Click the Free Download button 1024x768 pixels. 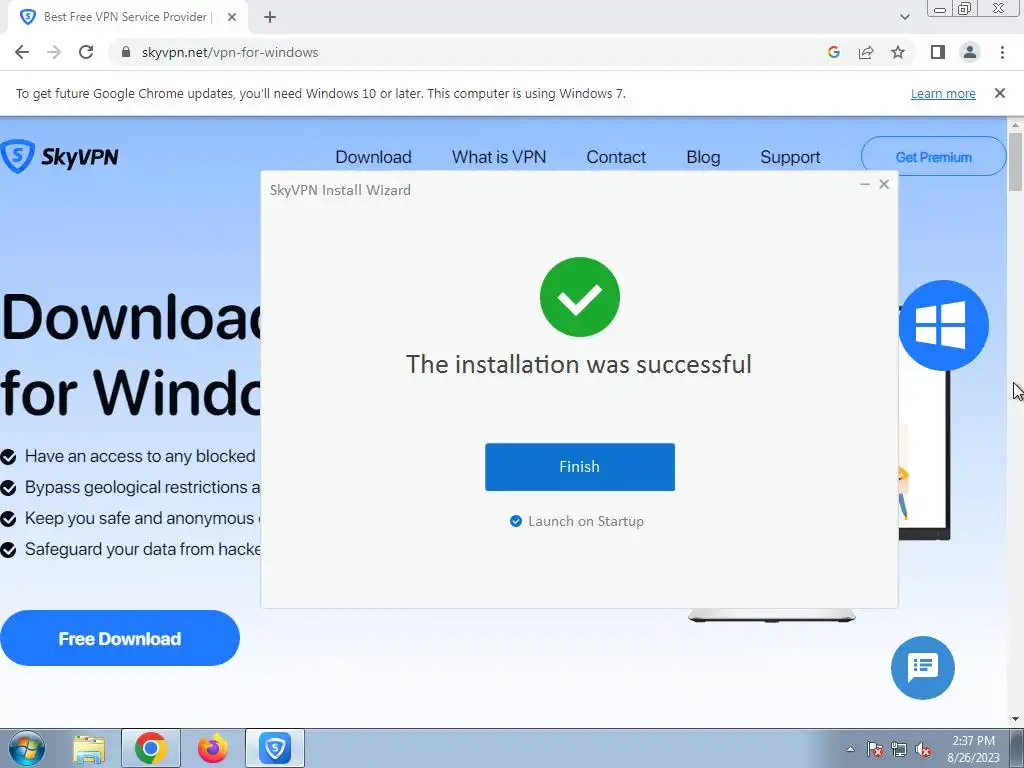(120, 638)
